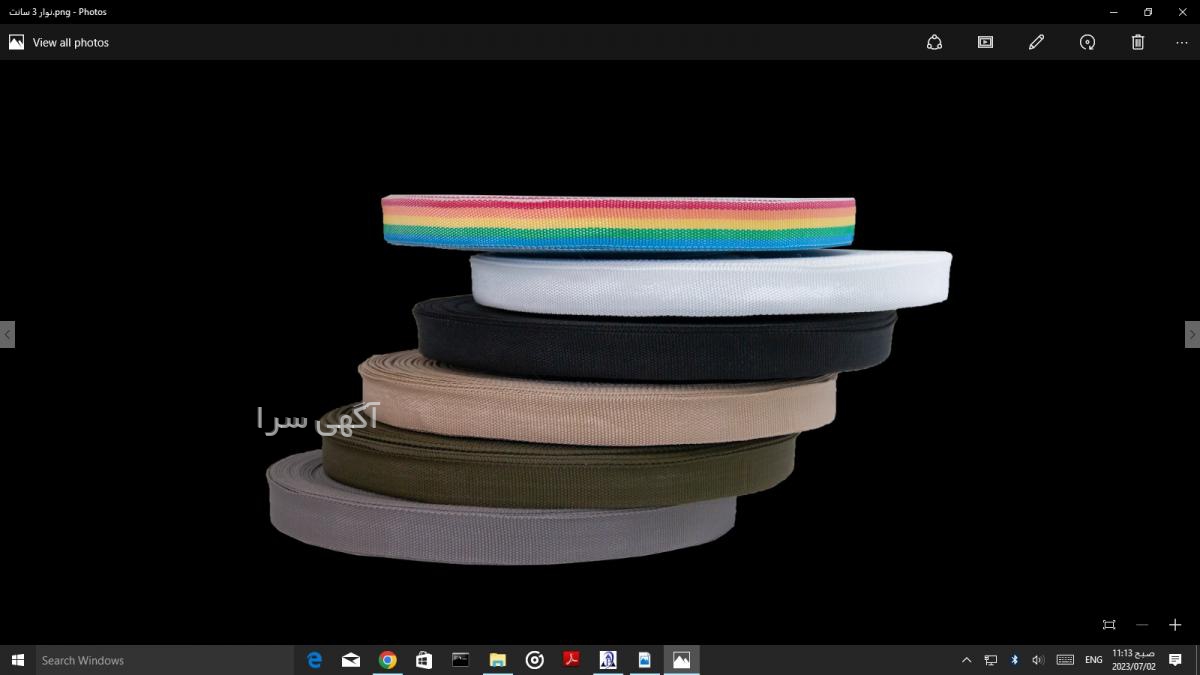
Task: Delete the photo with the trash icon
Action: (x=1138, y=42)
